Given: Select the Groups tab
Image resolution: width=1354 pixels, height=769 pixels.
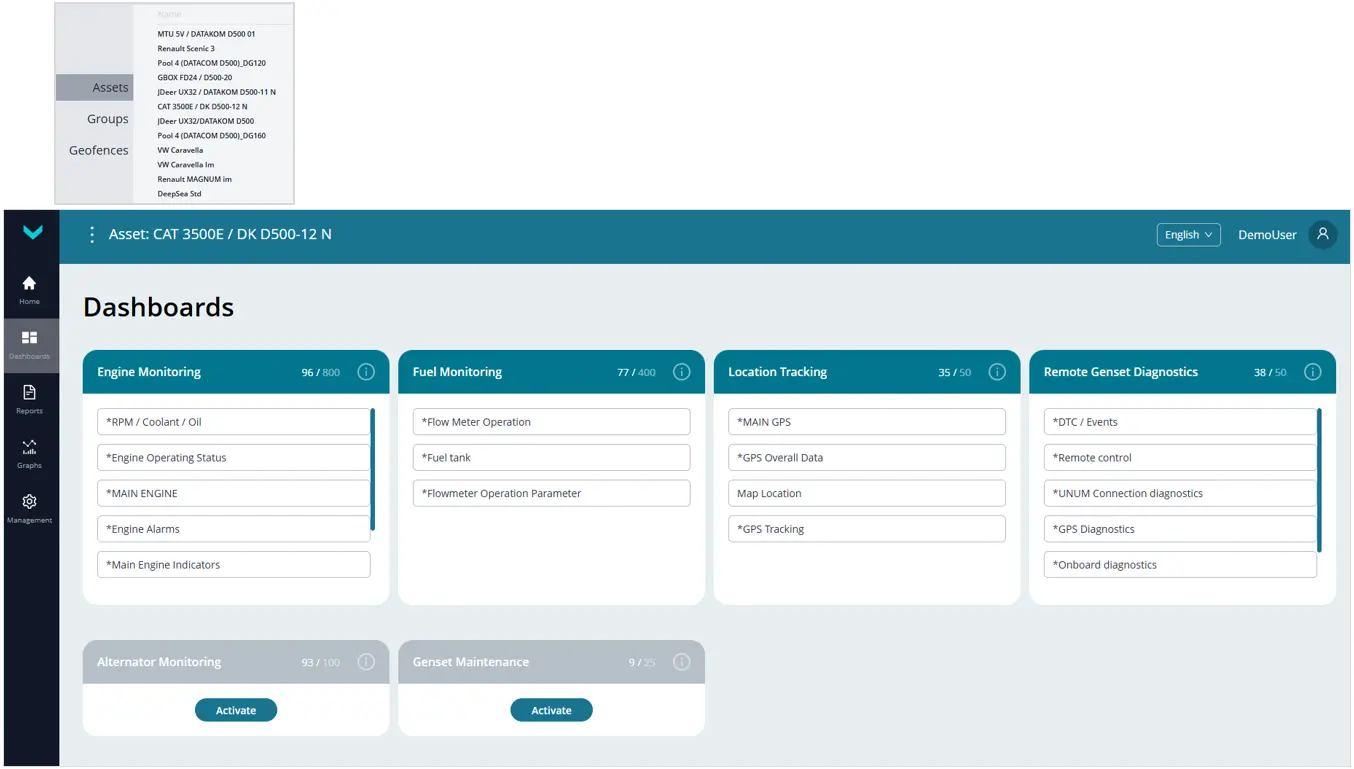Looking at the screenshot, I should point(107,119).
